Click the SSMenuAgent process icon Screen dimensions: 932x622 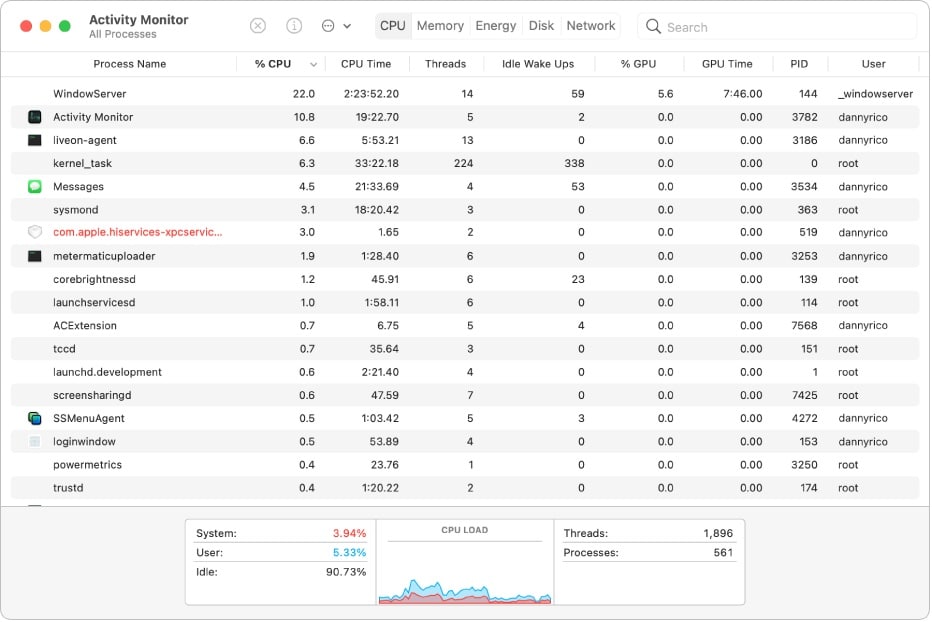[35, 419]
